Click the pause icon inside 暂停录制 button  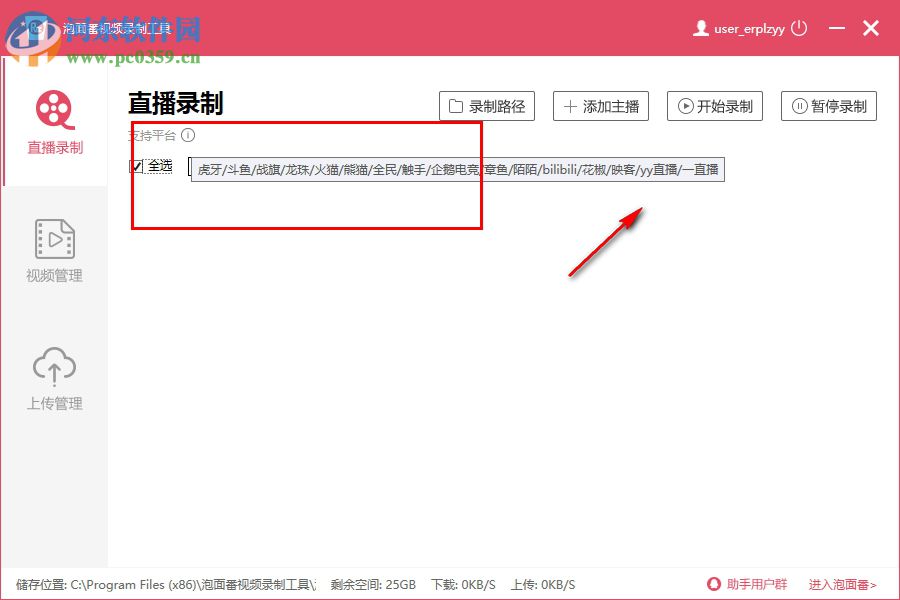798,106
